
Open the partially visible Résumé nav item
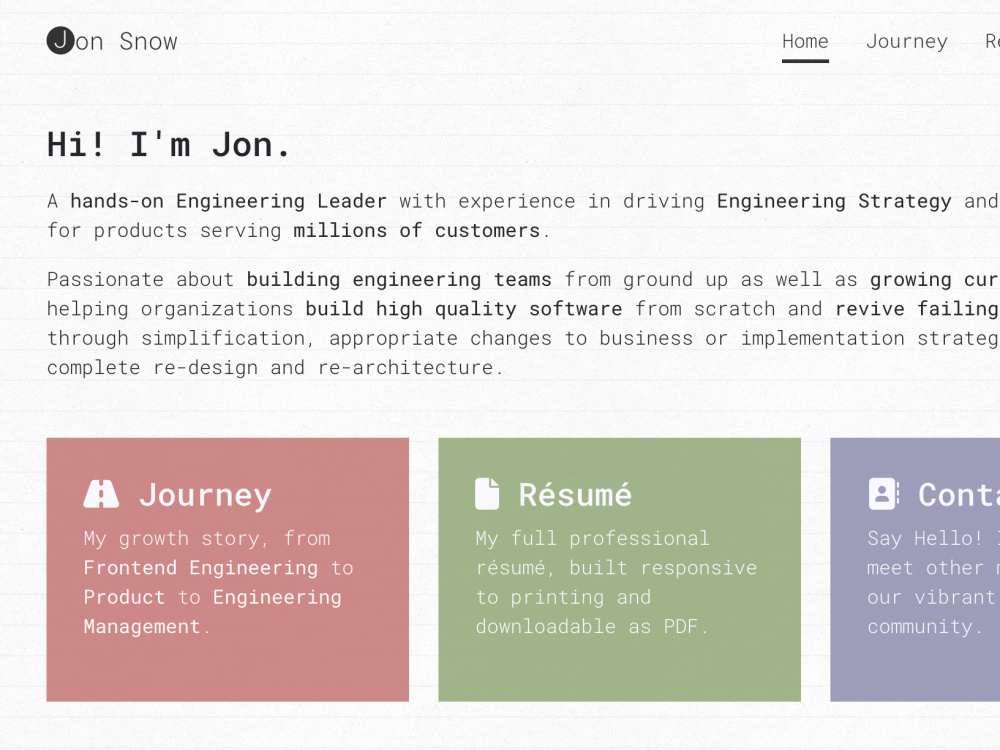[992, 41]
